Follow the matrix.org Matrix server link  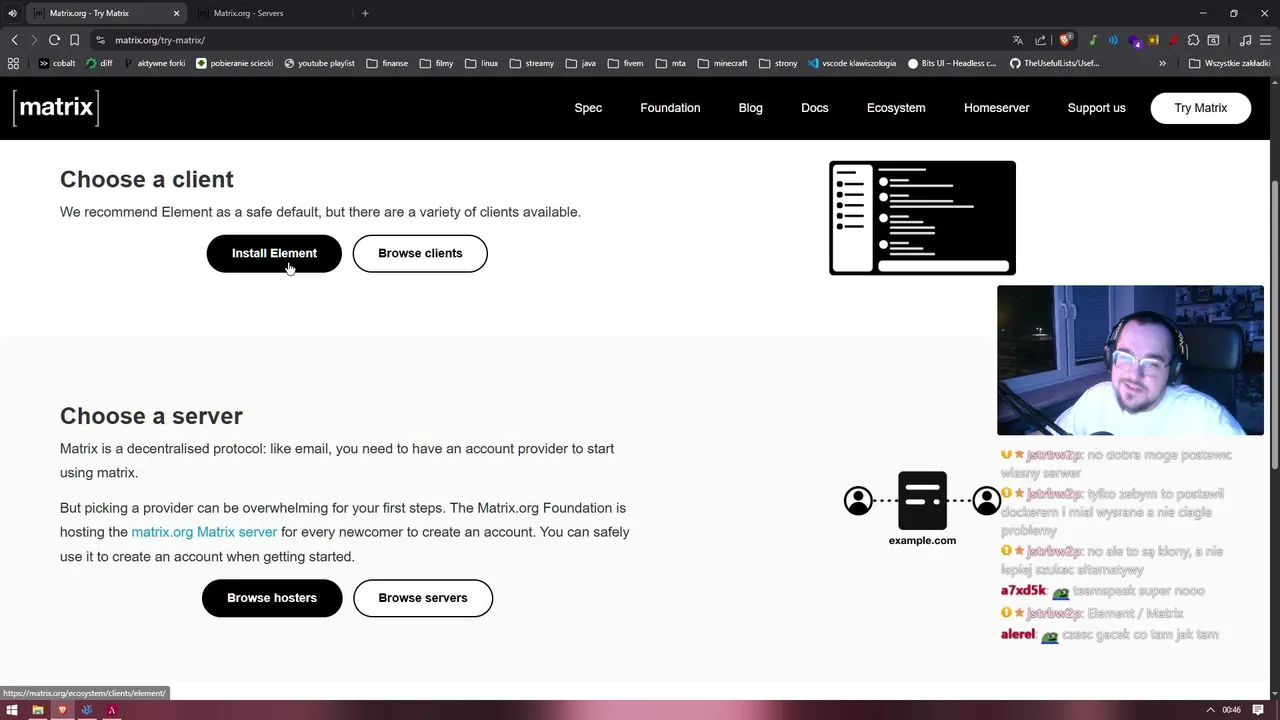coord(204,532)
